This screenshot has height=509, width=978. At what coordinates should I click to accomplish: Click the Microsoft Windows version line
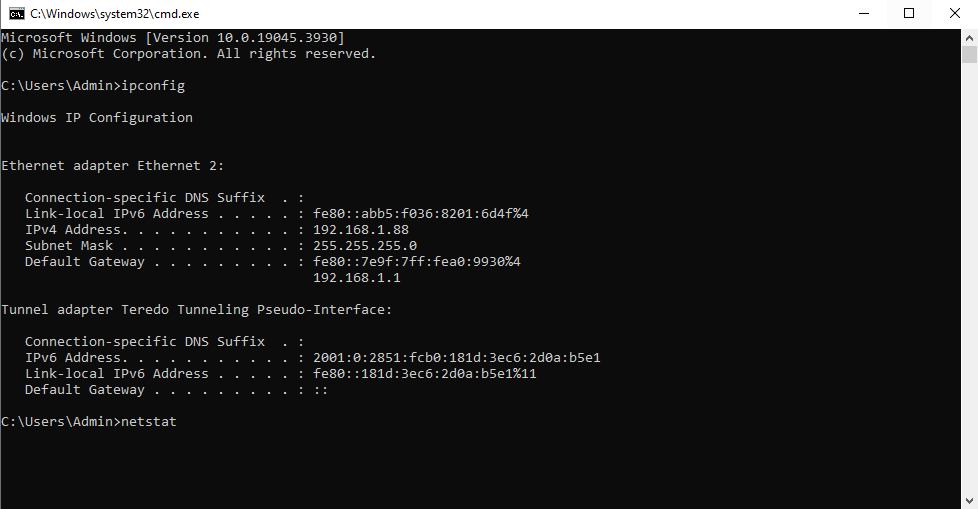(x=172, y=37)
